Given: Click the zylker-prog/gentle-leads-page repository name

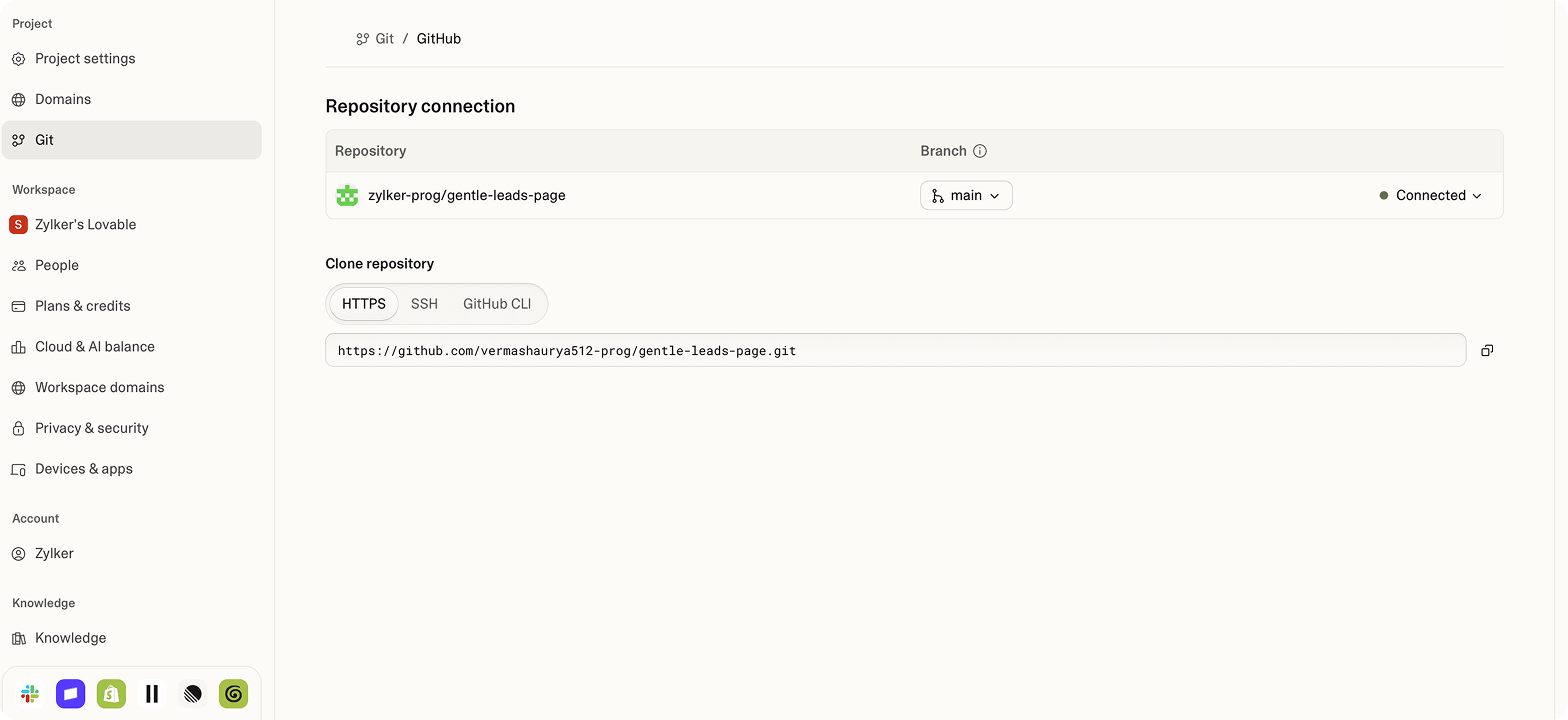Looking at the screenshot, I should (467, 195).
